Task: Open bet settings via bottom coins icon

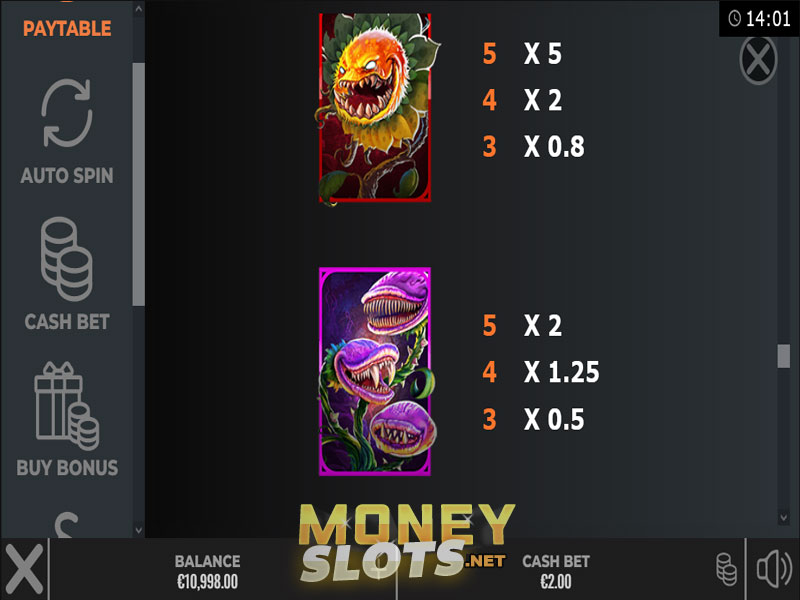Action: click(727, 569)
